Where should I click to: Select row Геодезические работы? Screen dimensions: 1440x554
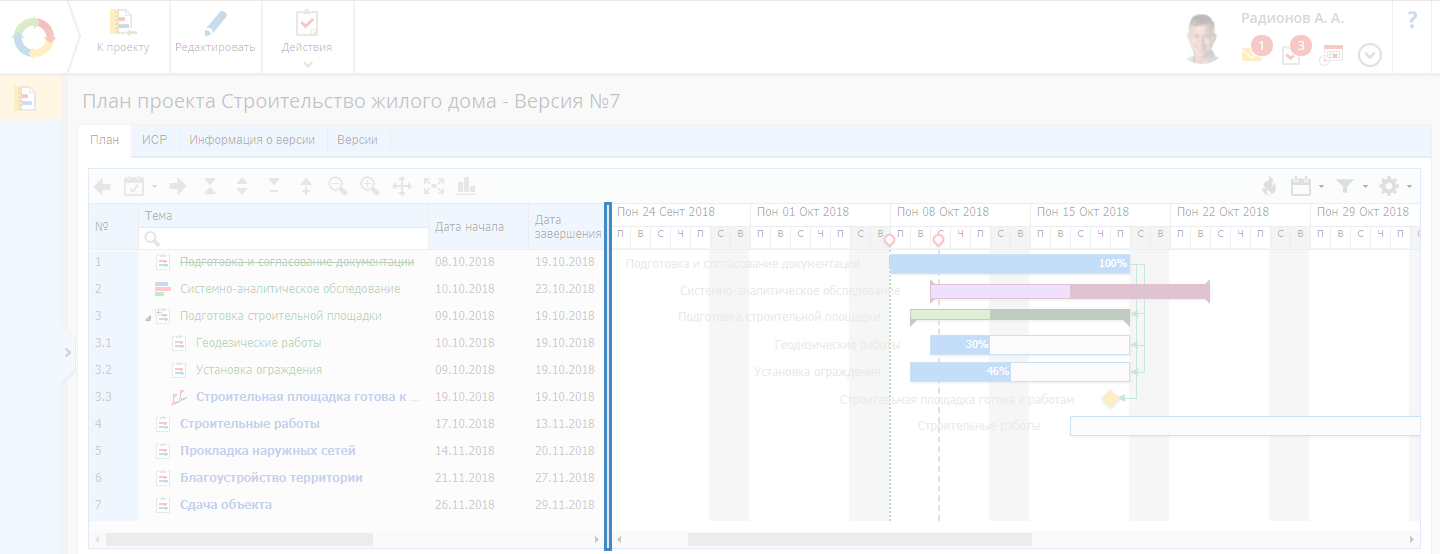[347, 343]
